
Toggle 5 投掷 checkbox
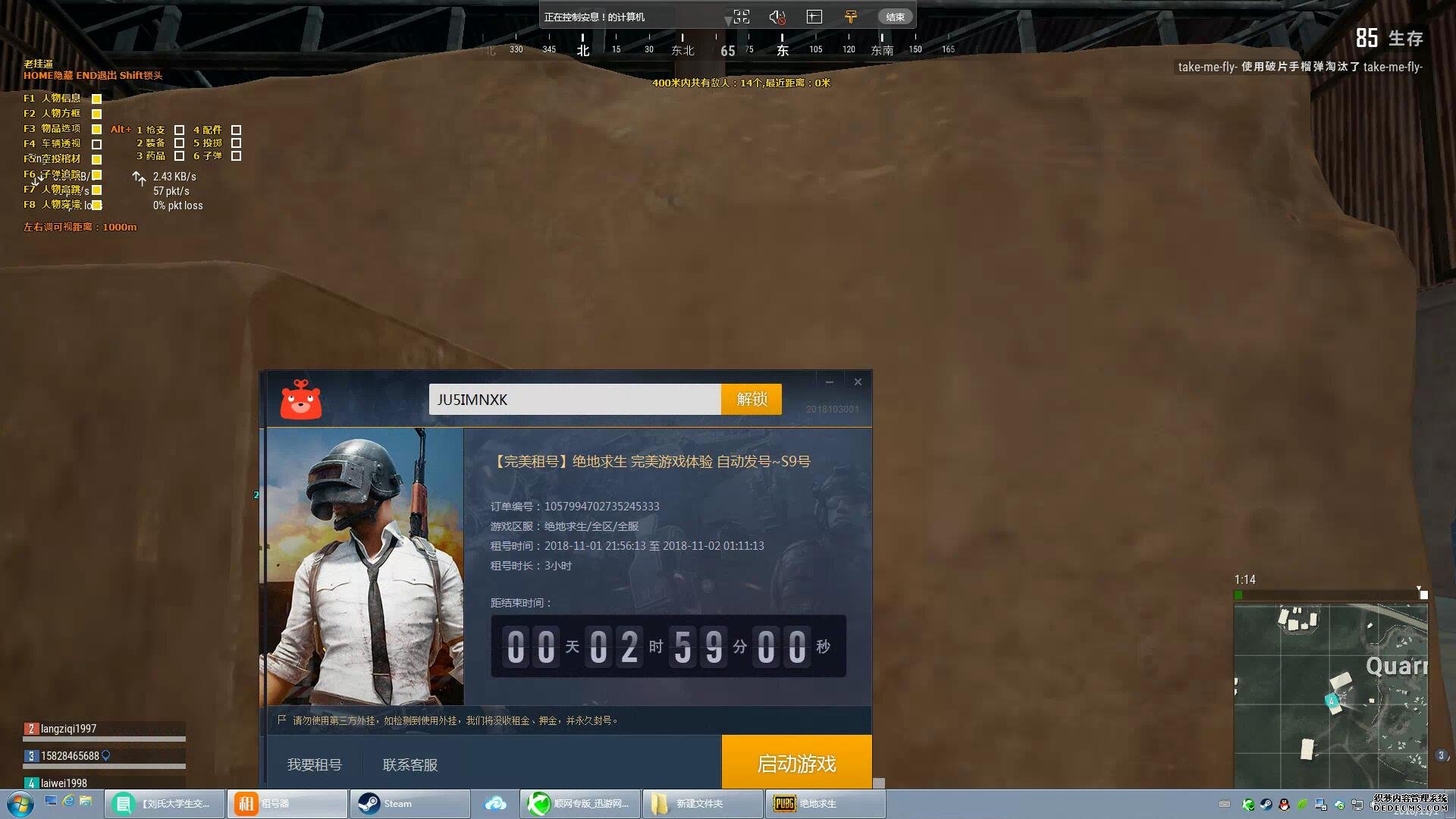click(236, 143)
